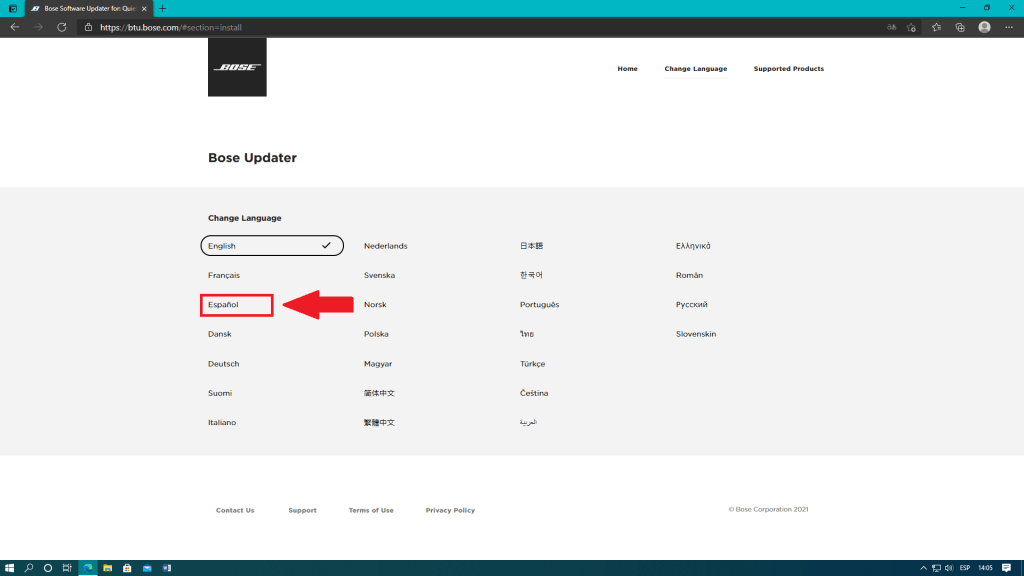Add this page to favorites star icon
The height and width of the screenshot is (576, 1024).
click(911, 27)
